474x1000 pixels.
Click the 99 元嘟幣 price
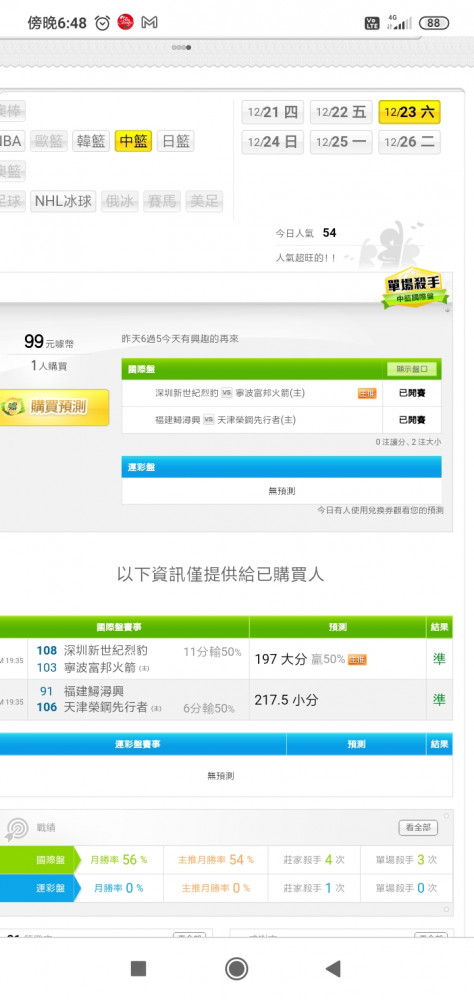[48, 341]
